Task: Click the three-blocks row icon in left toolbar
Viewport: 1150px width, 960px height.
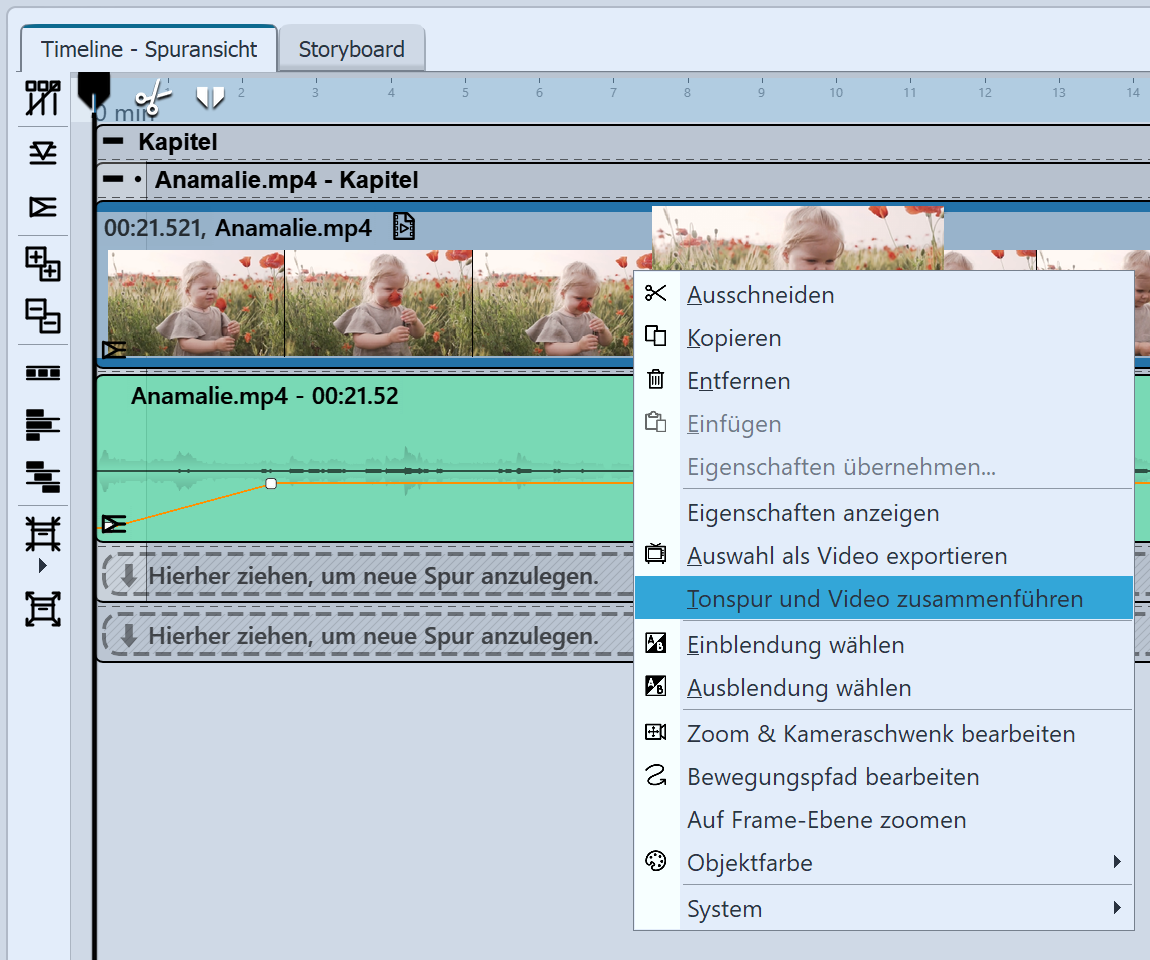Action: 43,373
